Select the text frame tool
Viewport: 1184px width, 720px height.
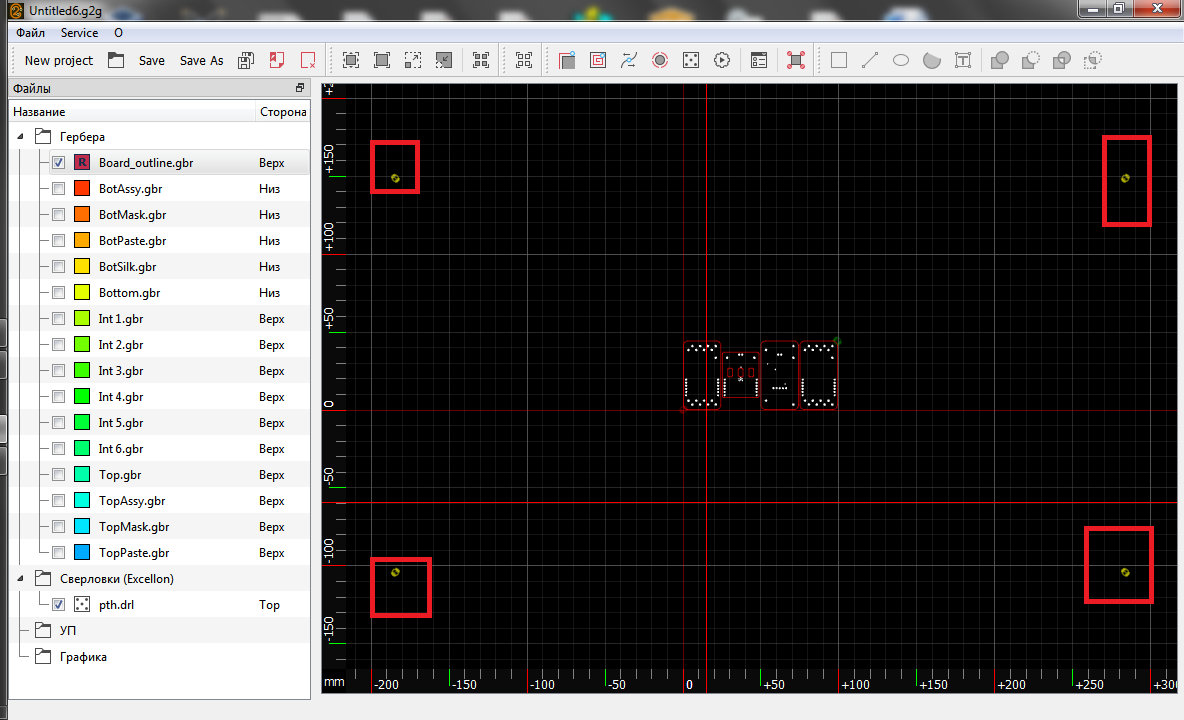963,60
